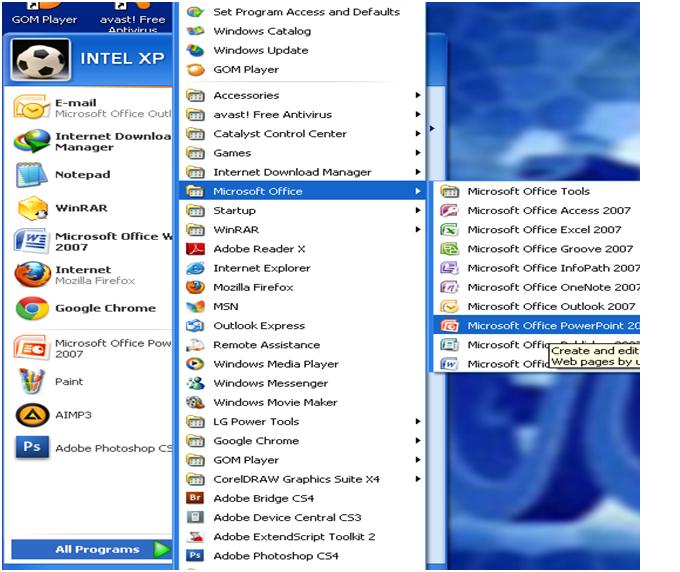The height and width of the screenshot is (572, 680).
Task: Expand the GOM Player folder submenu arrow
Action: pyautogui.click(x=418, y=460)
